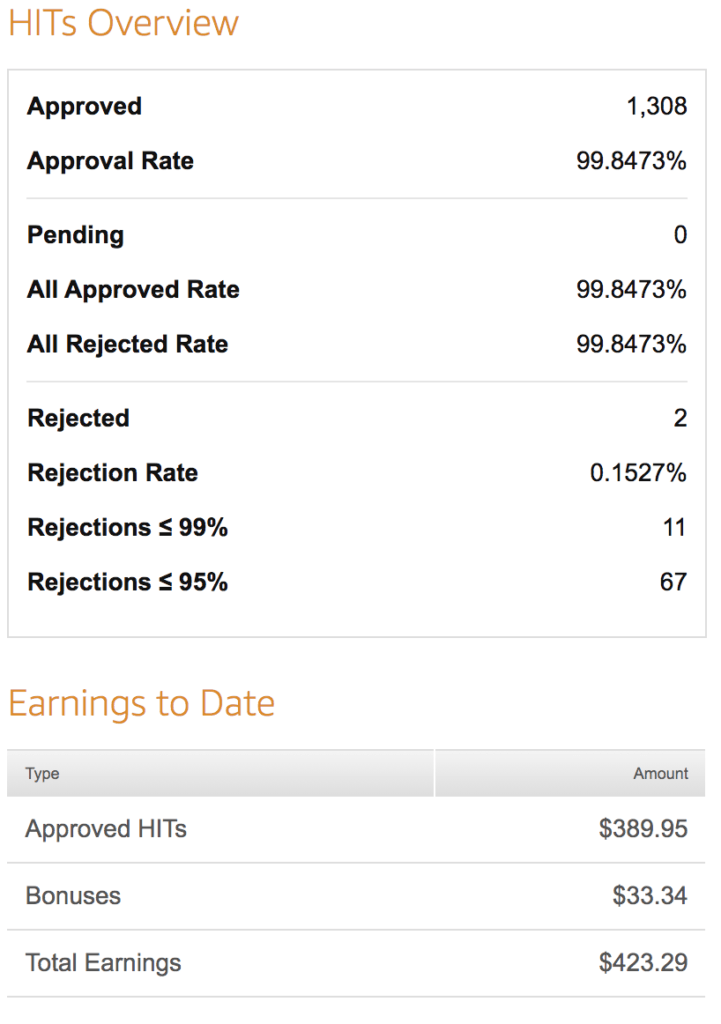Click the Pending row label
Image resolution: width=721 pixels, height=1024 pixels.
tap(75, 235)
